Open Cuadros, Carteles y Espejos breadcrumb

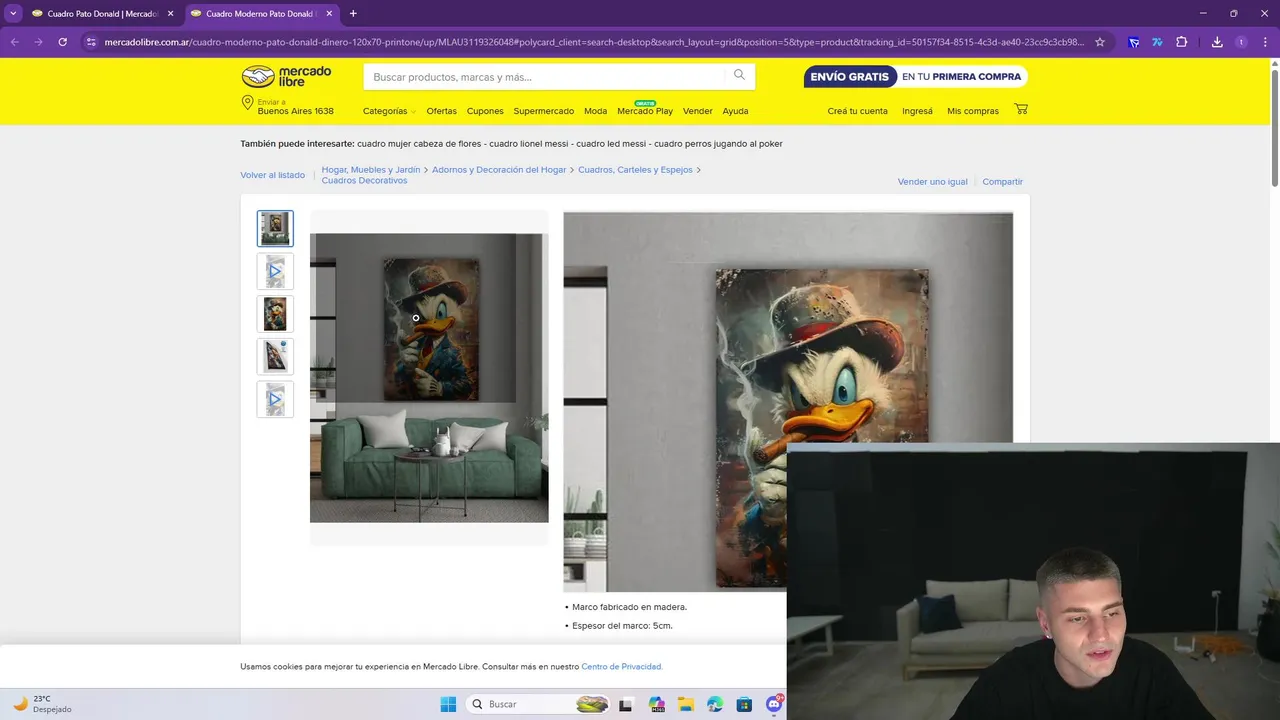pos(635,170)
